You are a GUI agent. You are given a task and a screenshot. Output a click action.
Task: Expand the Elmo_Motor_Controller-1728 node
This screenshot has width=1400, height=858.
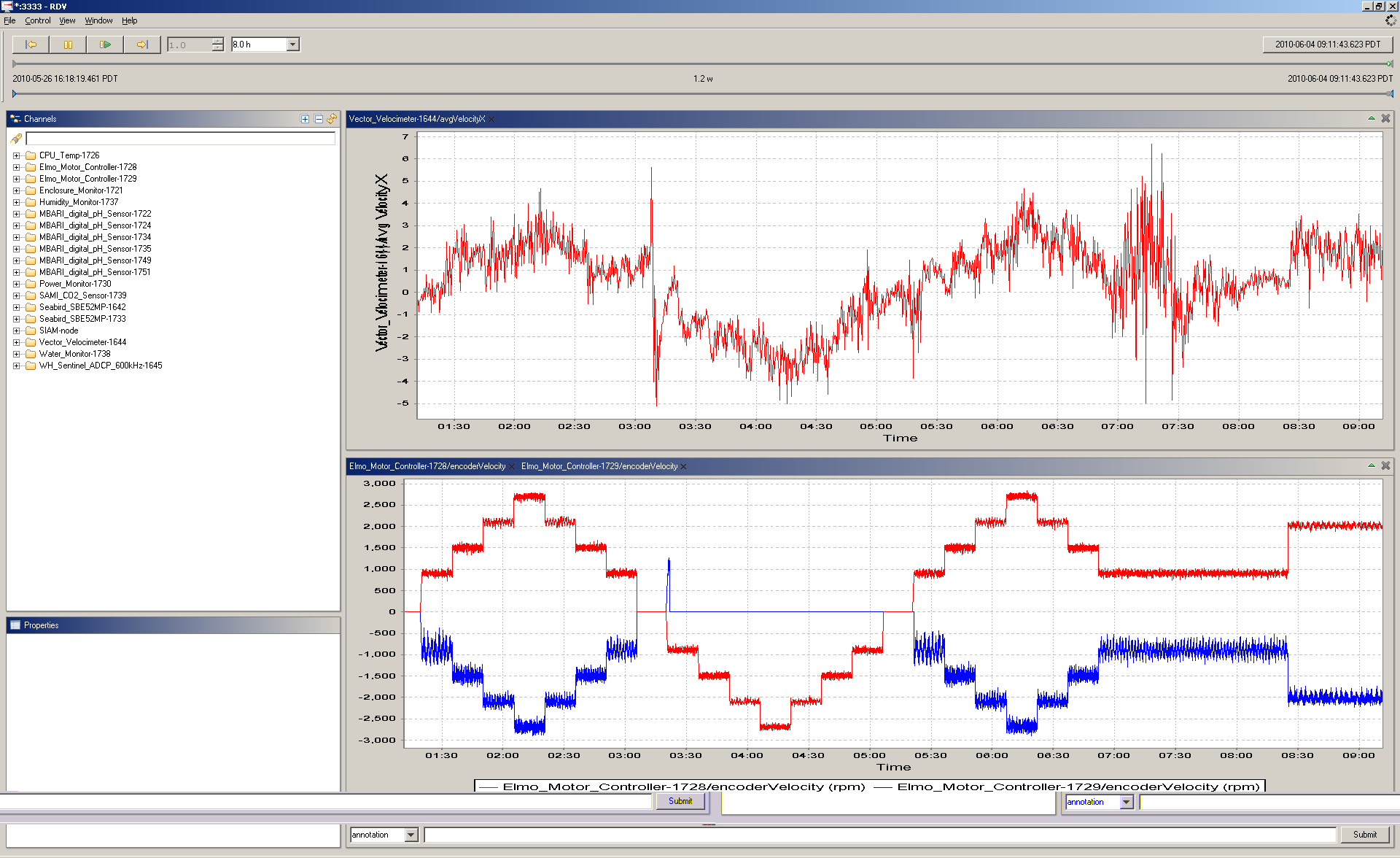pyautogui.click(x=16, y=167)
